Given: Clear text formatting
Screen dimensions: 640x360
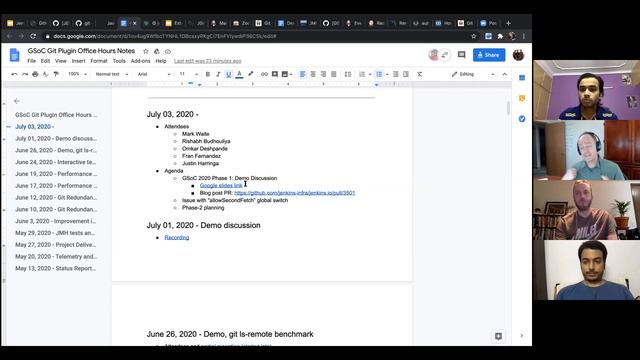Looking at the screenshot, I should (x=420, y=74).
